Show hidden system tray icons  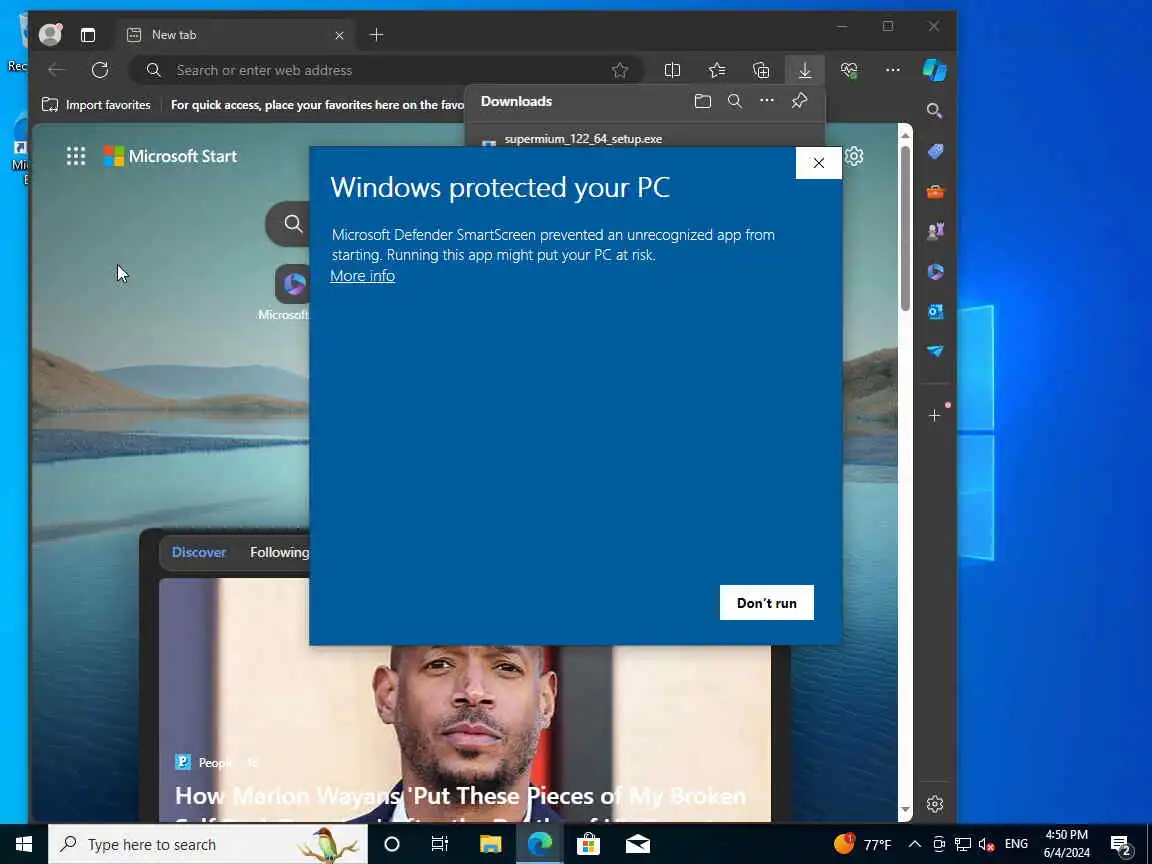coord(915,844)
